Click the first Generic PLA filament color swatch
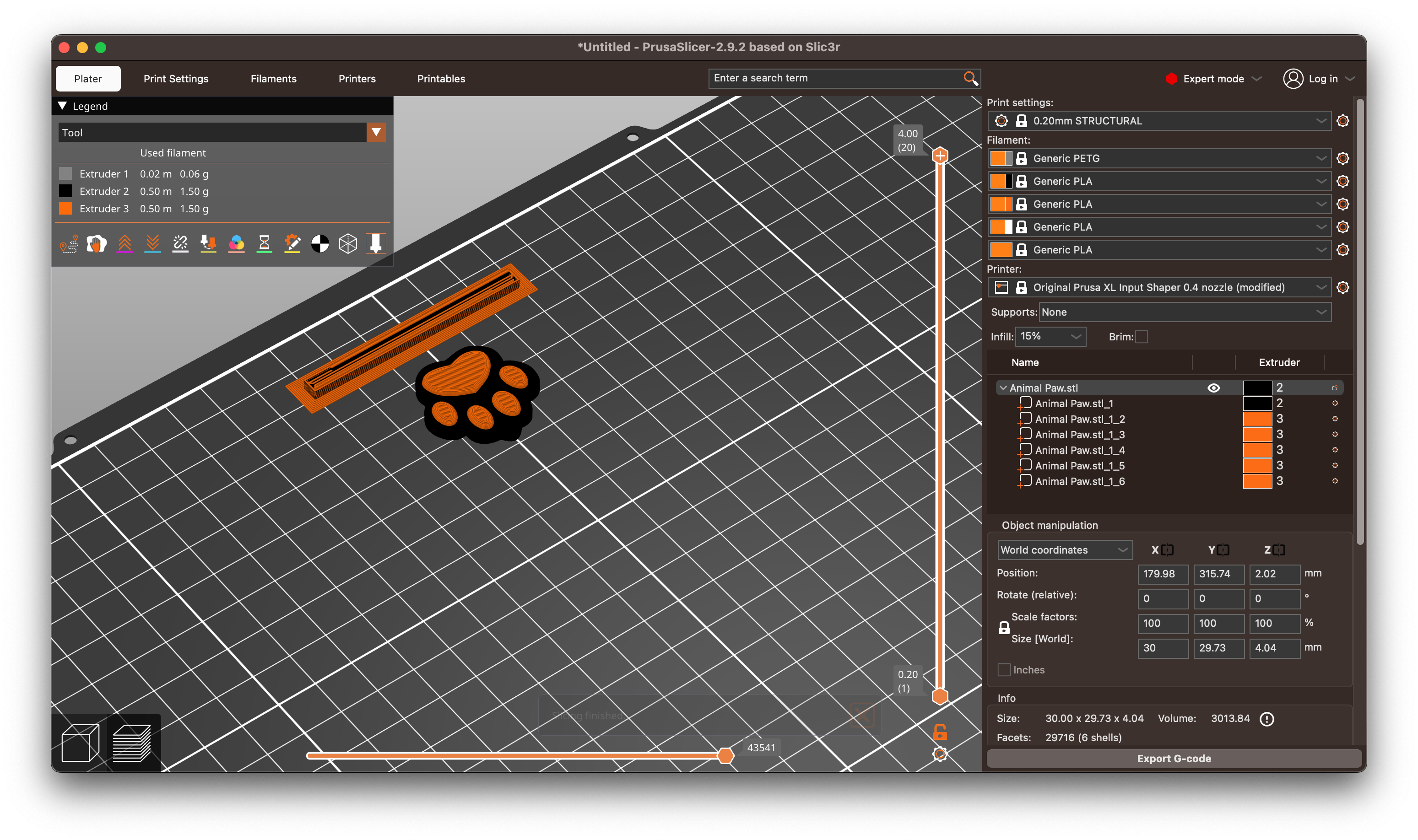1418x840 pixels. point(1001,181)
